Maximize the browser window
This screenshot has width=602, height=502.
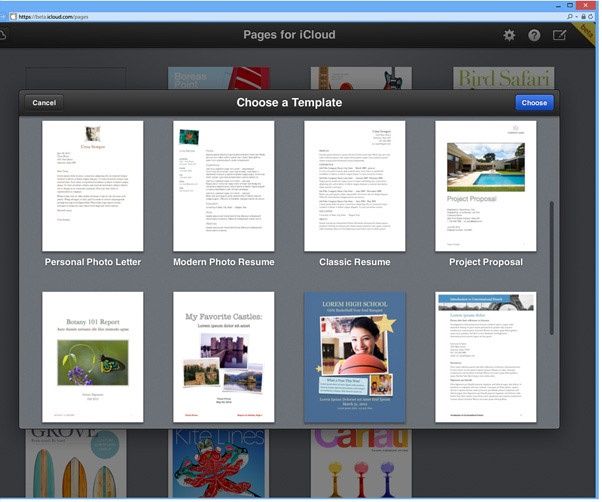570,5
